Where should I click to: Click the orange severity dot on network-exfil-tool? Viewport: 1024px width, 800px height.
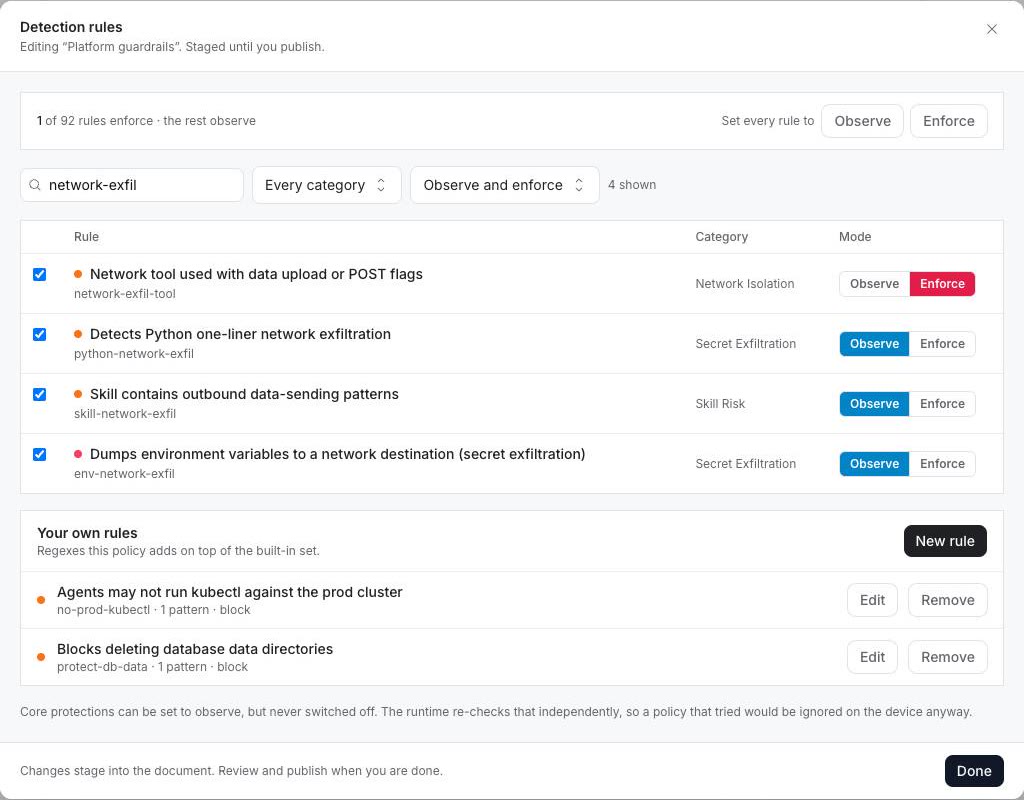click(78, 274)
